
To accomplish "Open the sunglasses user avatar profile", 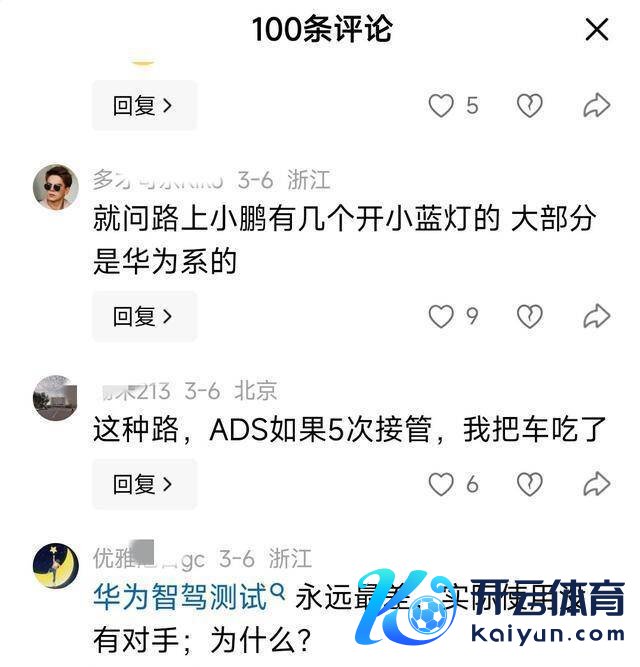I will (56, 187).
